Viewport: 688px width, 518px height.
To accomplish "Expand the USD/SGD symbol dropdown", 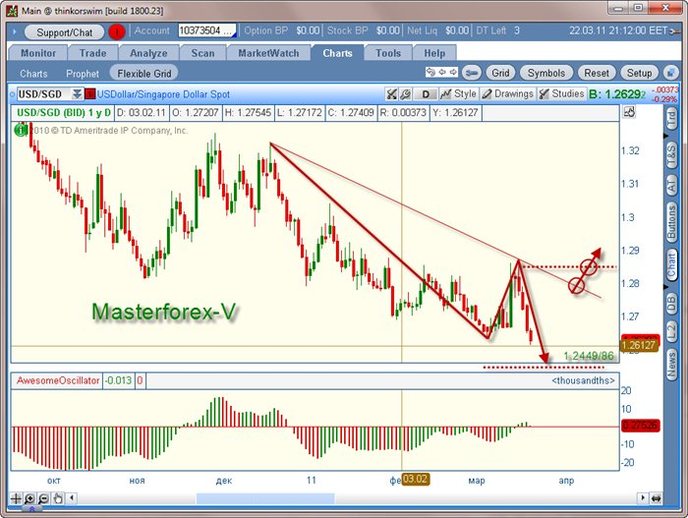I will click(76, 94).
